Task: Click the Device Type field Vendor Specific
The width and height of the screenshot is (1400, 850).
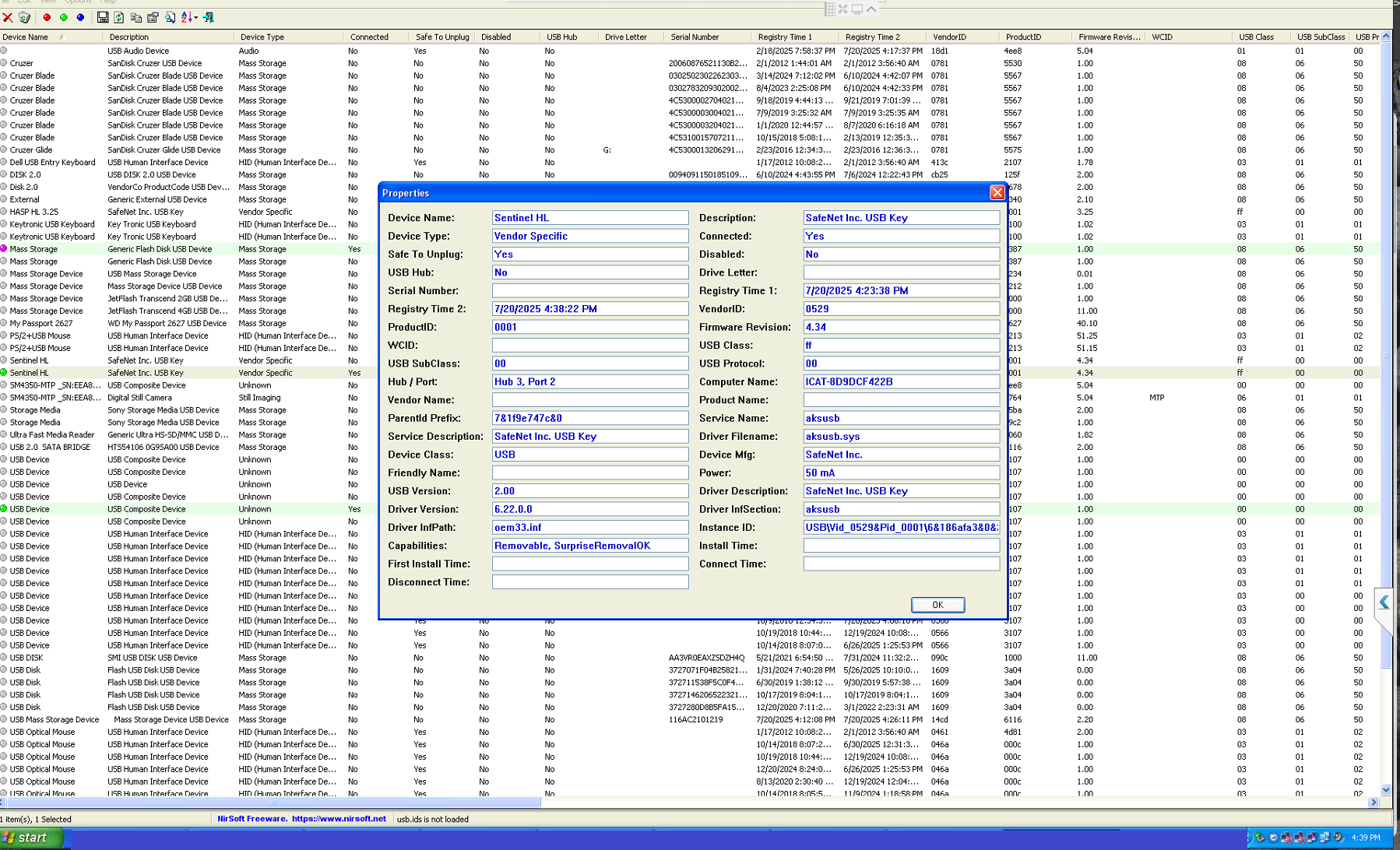Action: (590, 236)
